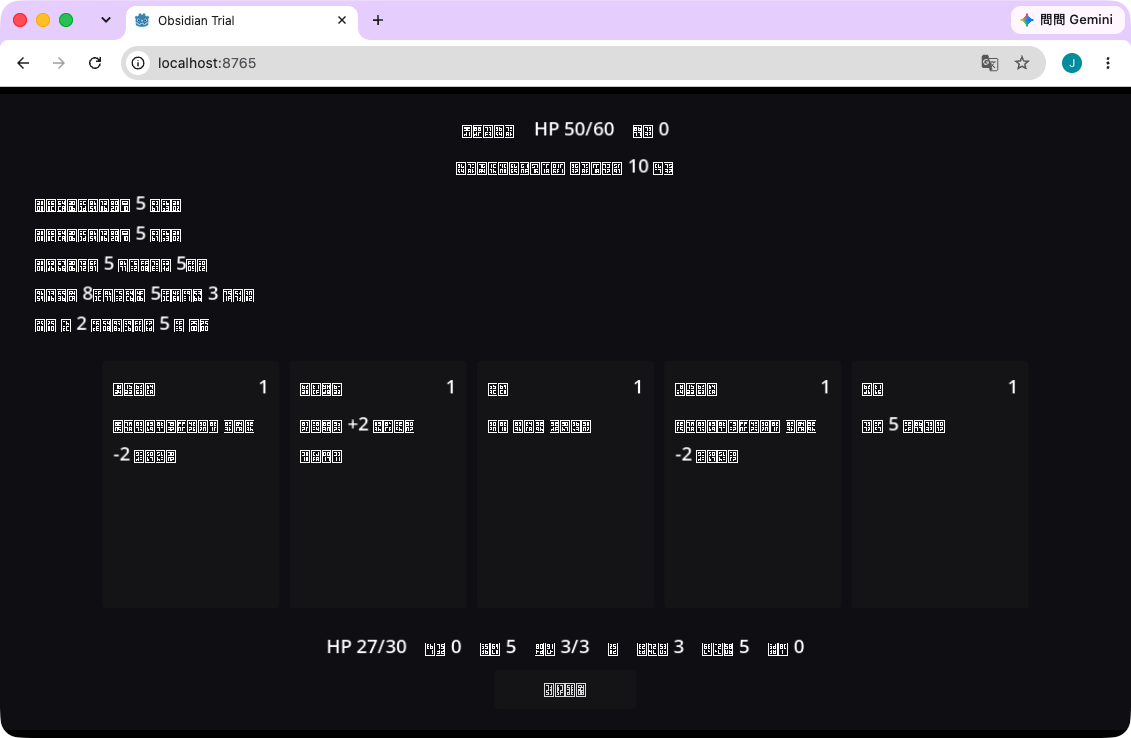Open the profile avatar J

tap(1072, 63)
